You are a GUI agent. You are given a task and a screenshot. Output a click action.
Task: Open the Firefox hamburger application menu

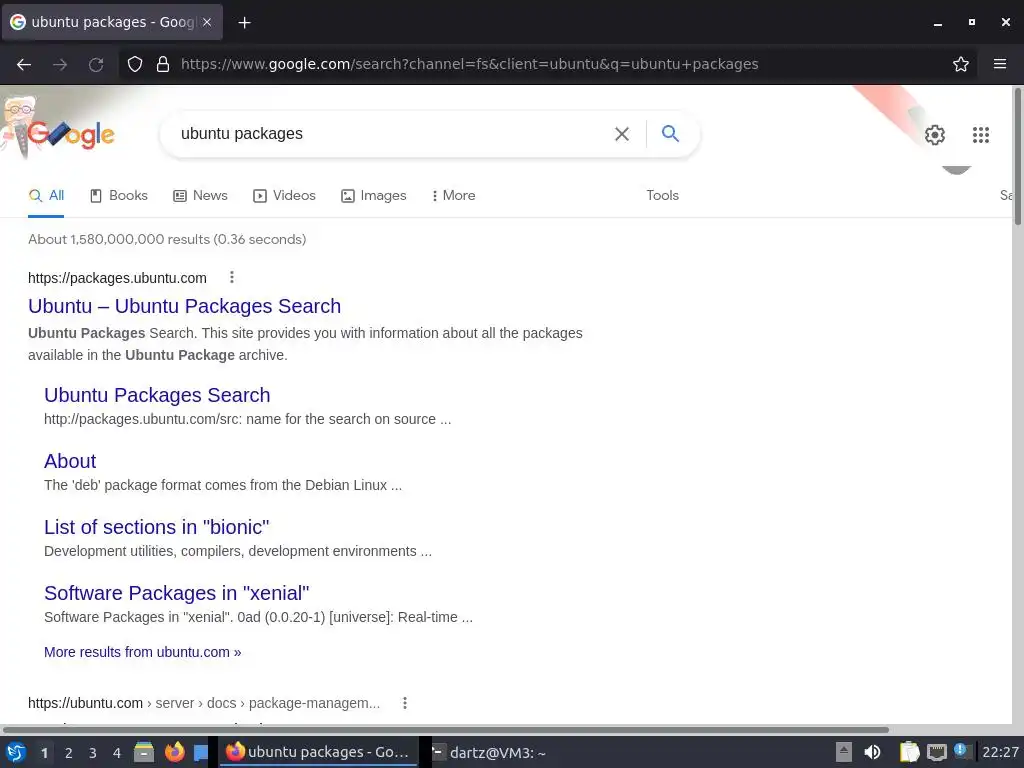tap(1000, 64)
